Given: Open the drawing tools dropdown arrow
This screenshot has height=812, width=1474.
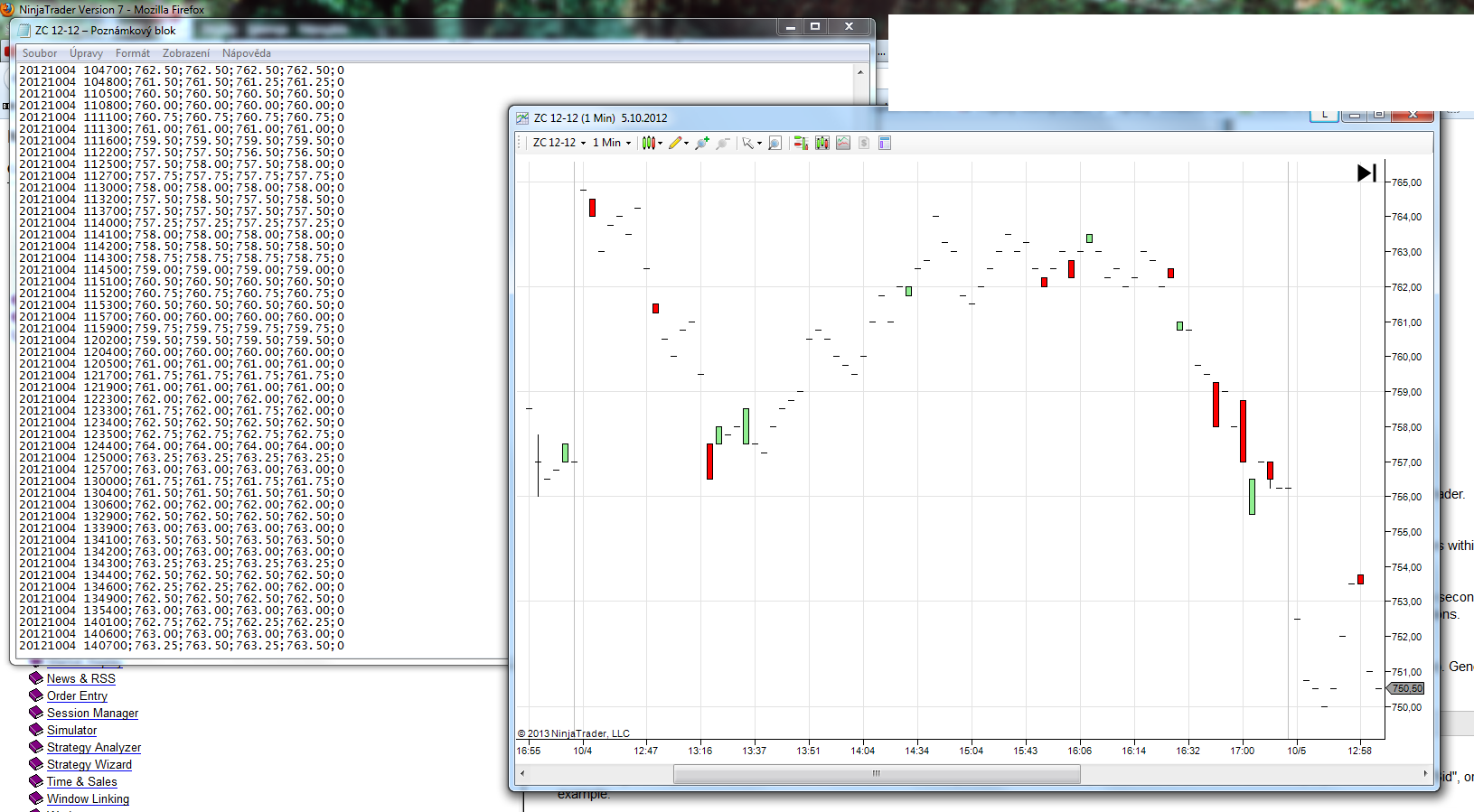Looking at the screenshot, I should (687, 143).
